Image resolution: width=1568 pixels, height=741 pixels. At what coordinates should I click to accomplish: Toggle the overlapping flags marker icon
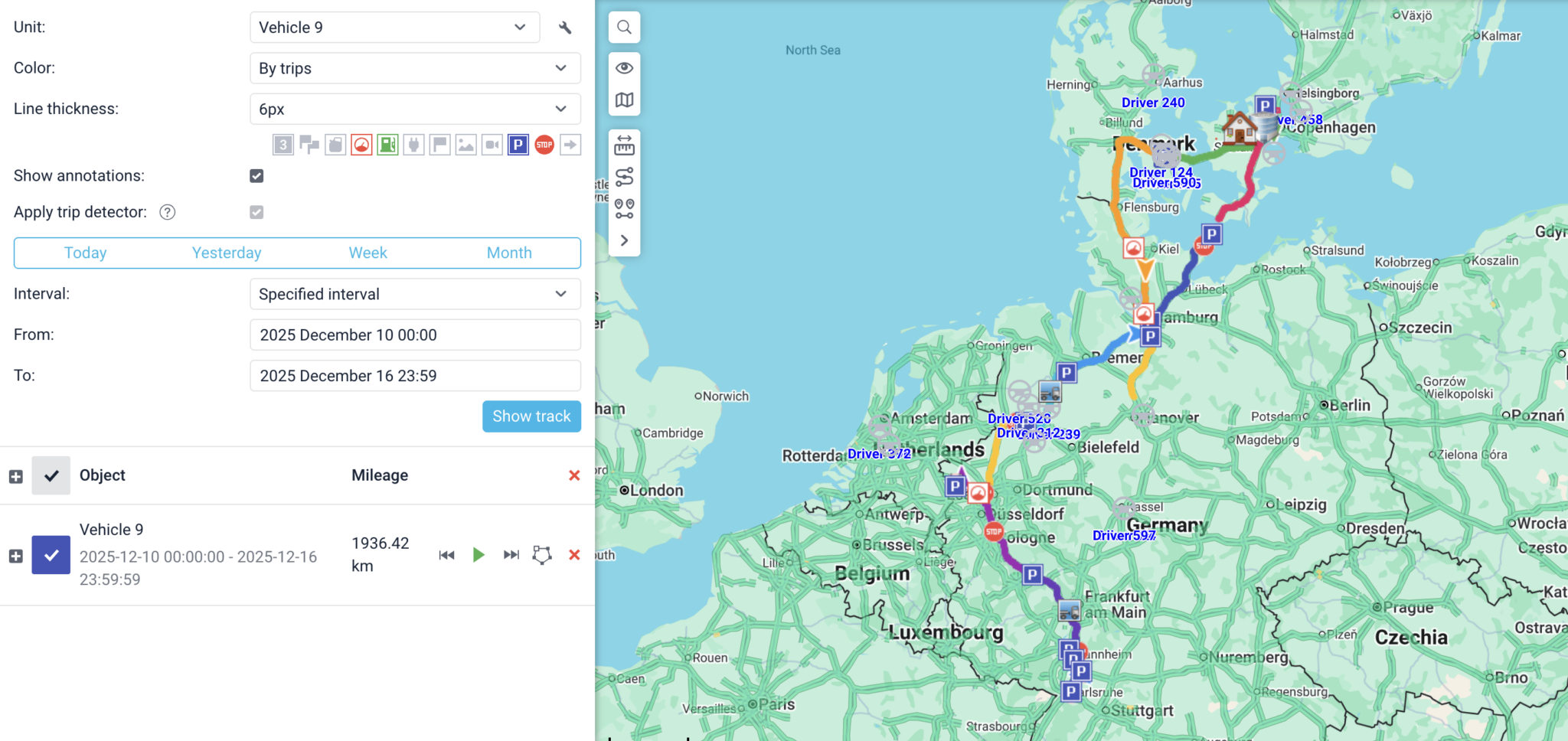(309, 145)
